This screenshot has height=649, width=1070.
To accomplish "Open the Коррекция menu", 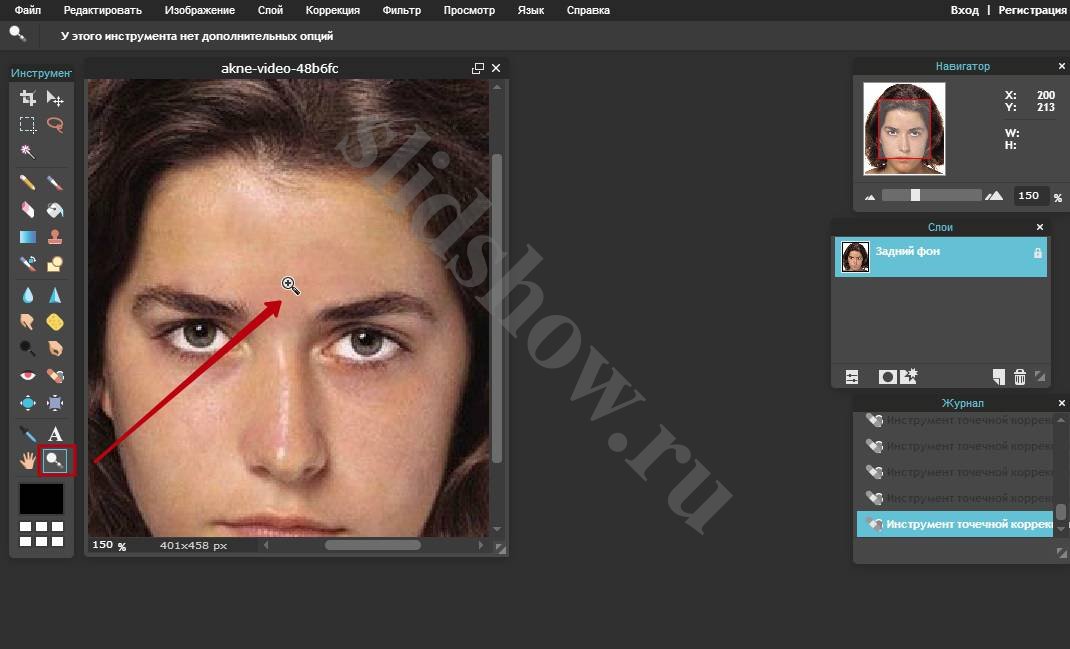I will click(x=332, y=10).
